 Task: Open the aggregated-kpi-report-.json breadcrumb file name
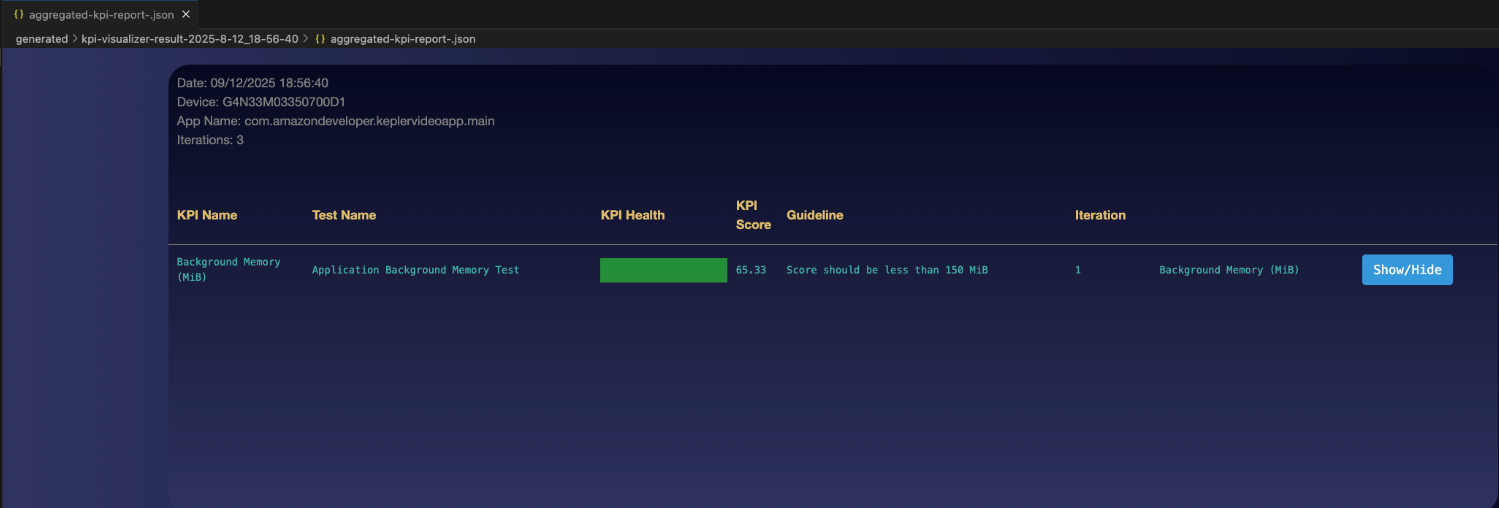pos(402,39)
